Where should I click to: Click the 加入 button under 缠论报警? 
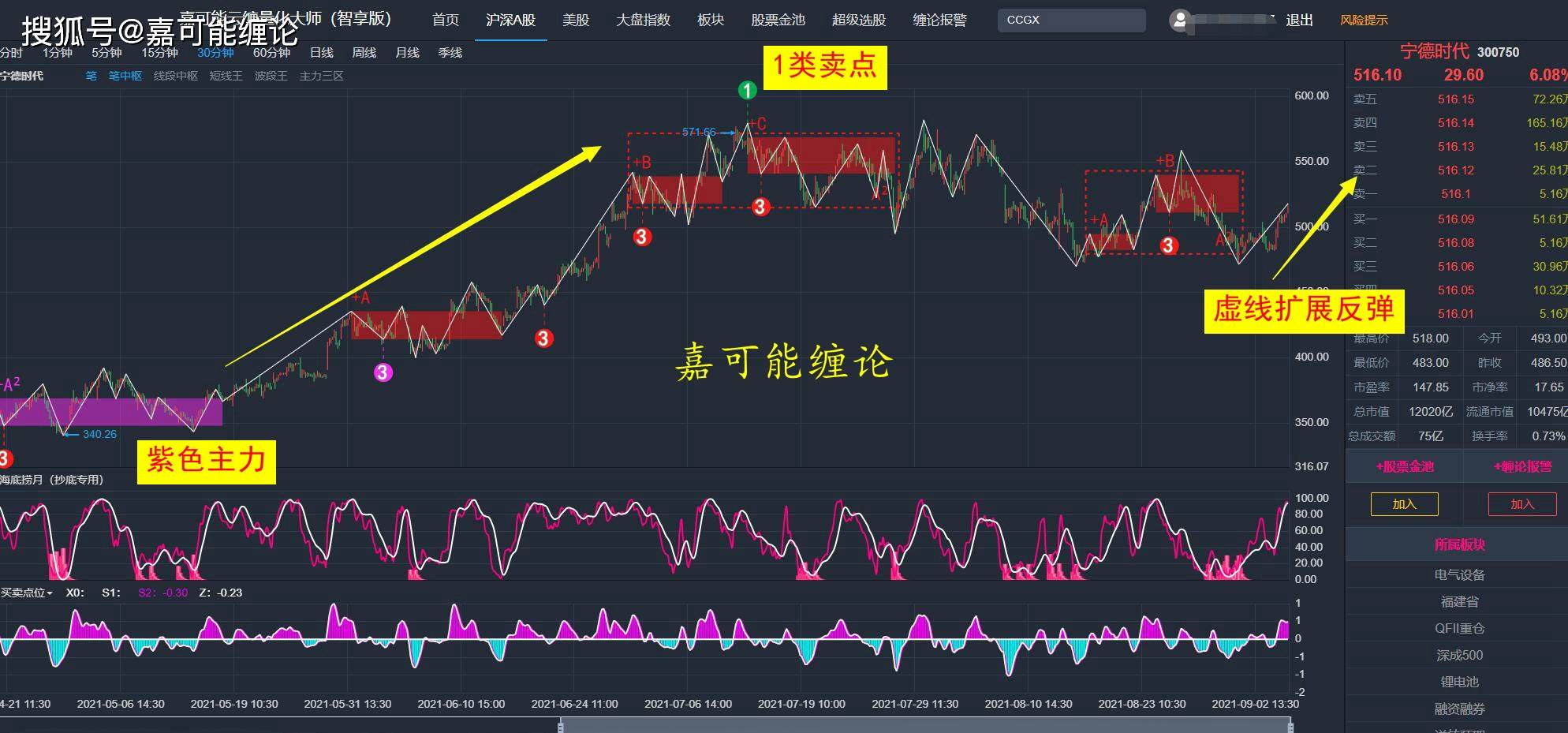[1521, 504]
